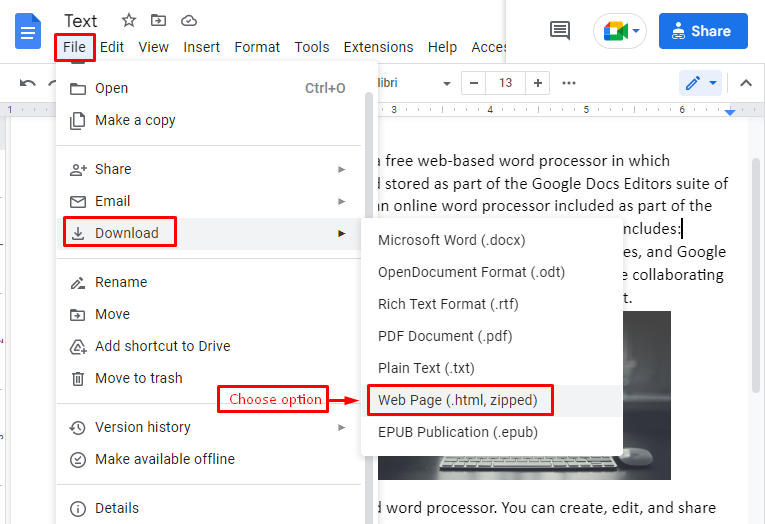The image size is (765, 524).
Task: Click the Google Docs home icon
Action: point(28,31)
